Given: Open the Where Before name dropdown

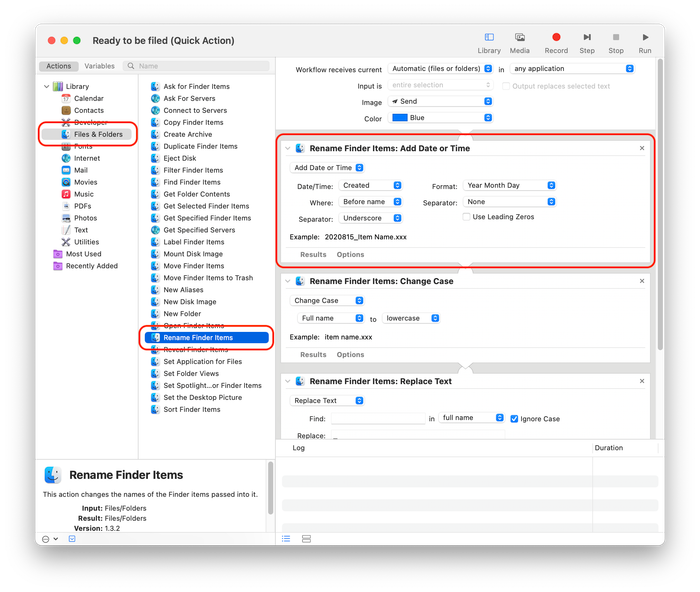Looking at the screenshot, I should pos(371,202).
